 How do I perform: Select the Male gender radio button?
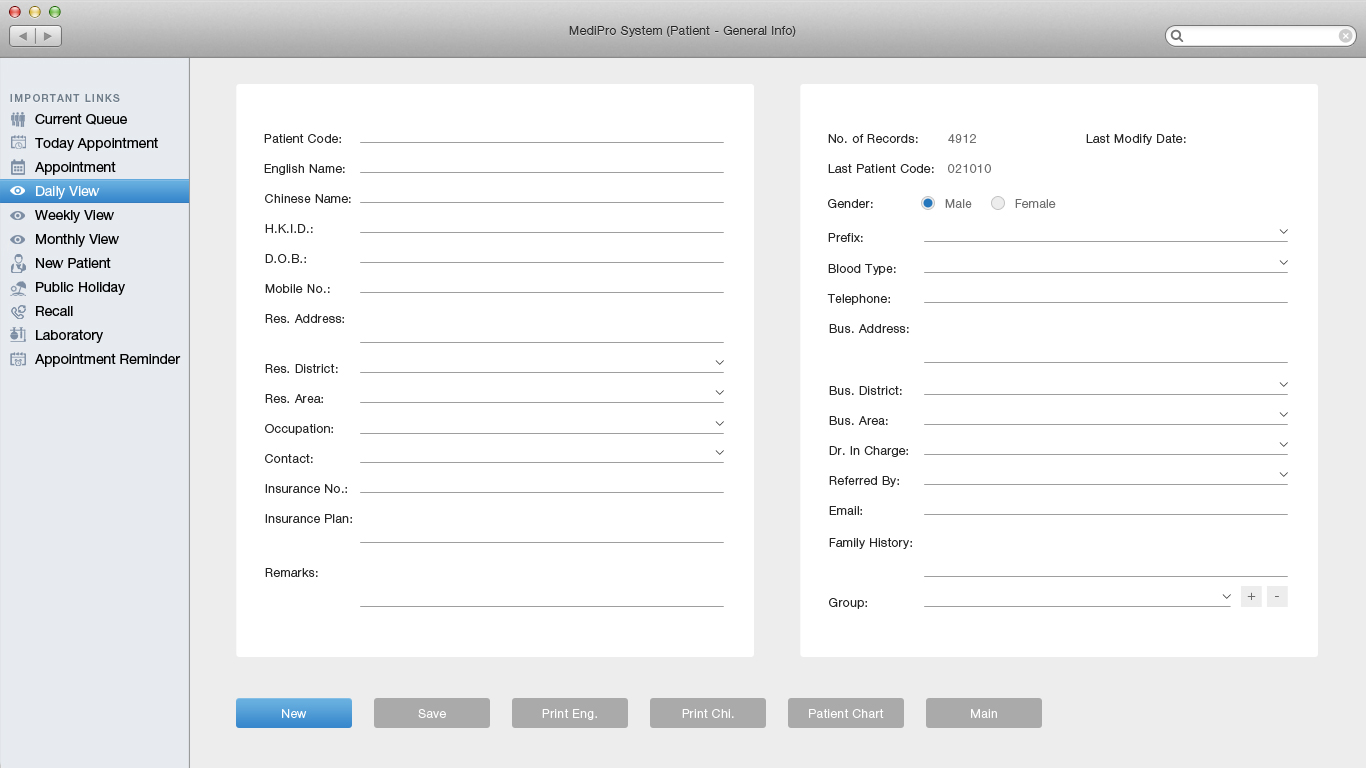click(x=928, y=203)
